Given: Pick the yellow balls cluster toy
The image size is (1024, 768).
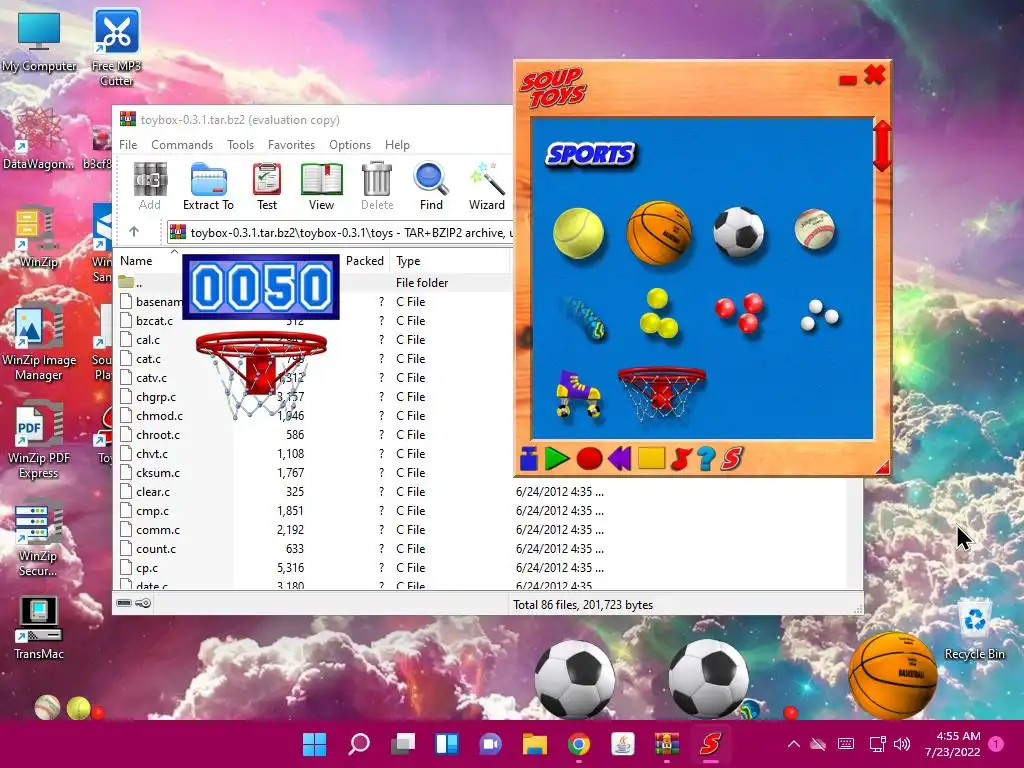Looking at the screenshot, I should (658, 314).
